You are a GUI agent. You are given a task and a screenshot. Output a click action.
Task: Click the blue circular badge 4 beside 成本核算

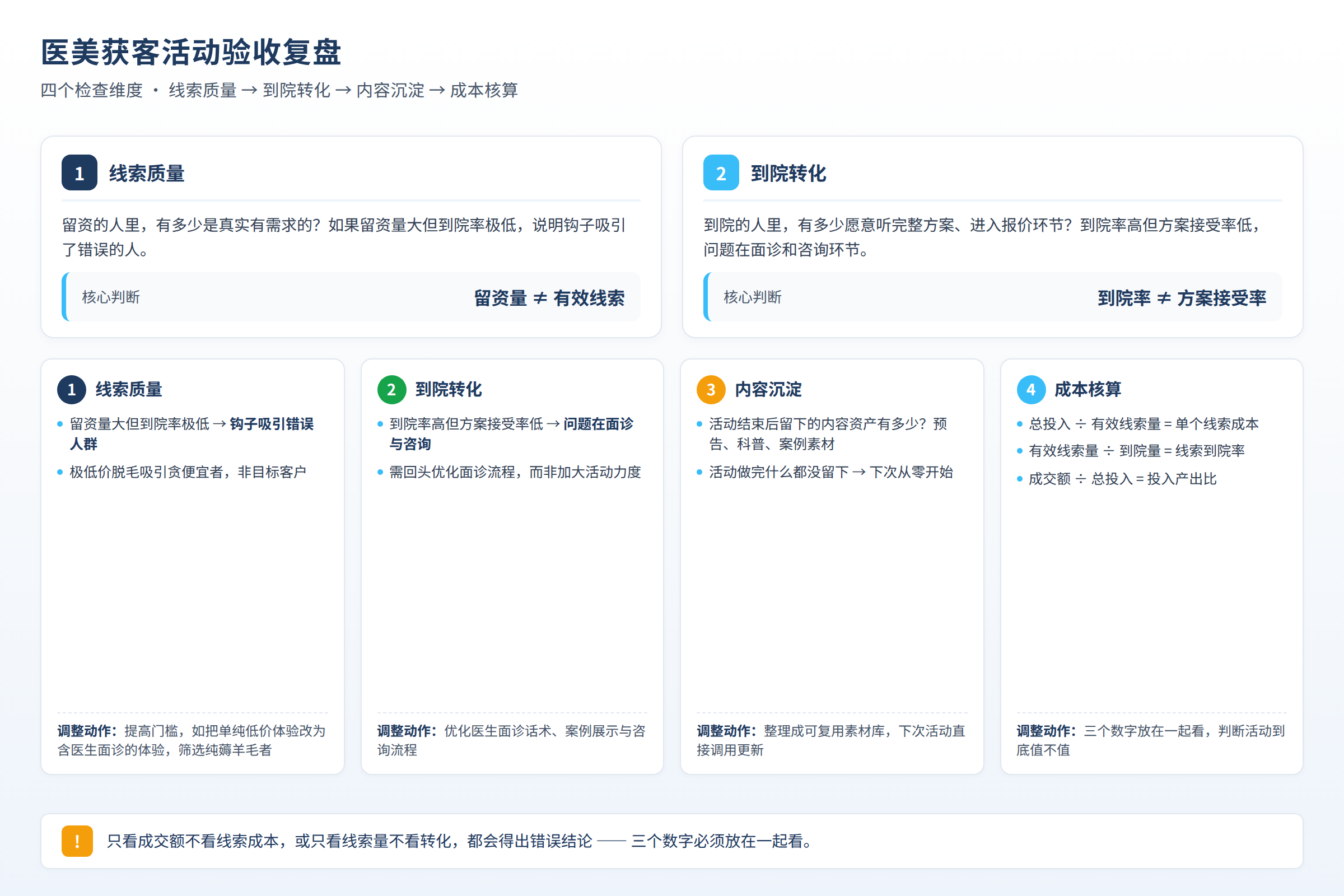1031,390
